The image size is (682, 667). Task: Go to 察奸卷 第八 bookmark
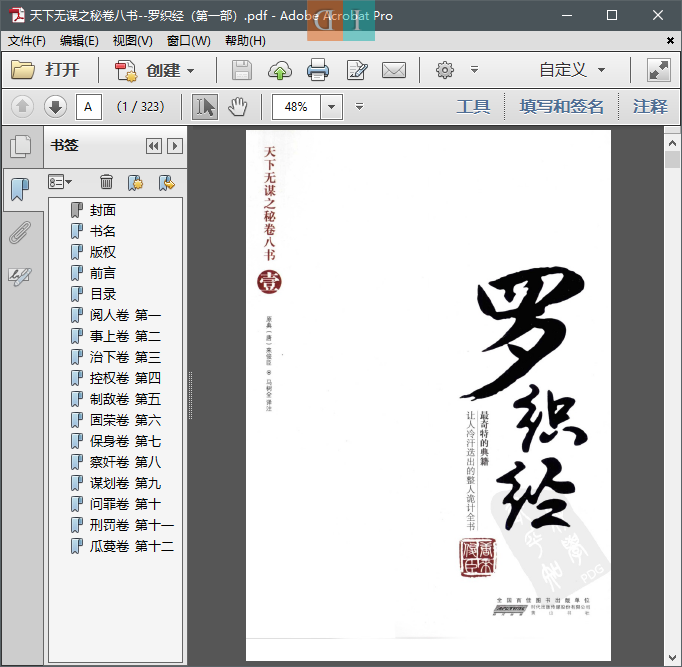[x=125, y=462]
